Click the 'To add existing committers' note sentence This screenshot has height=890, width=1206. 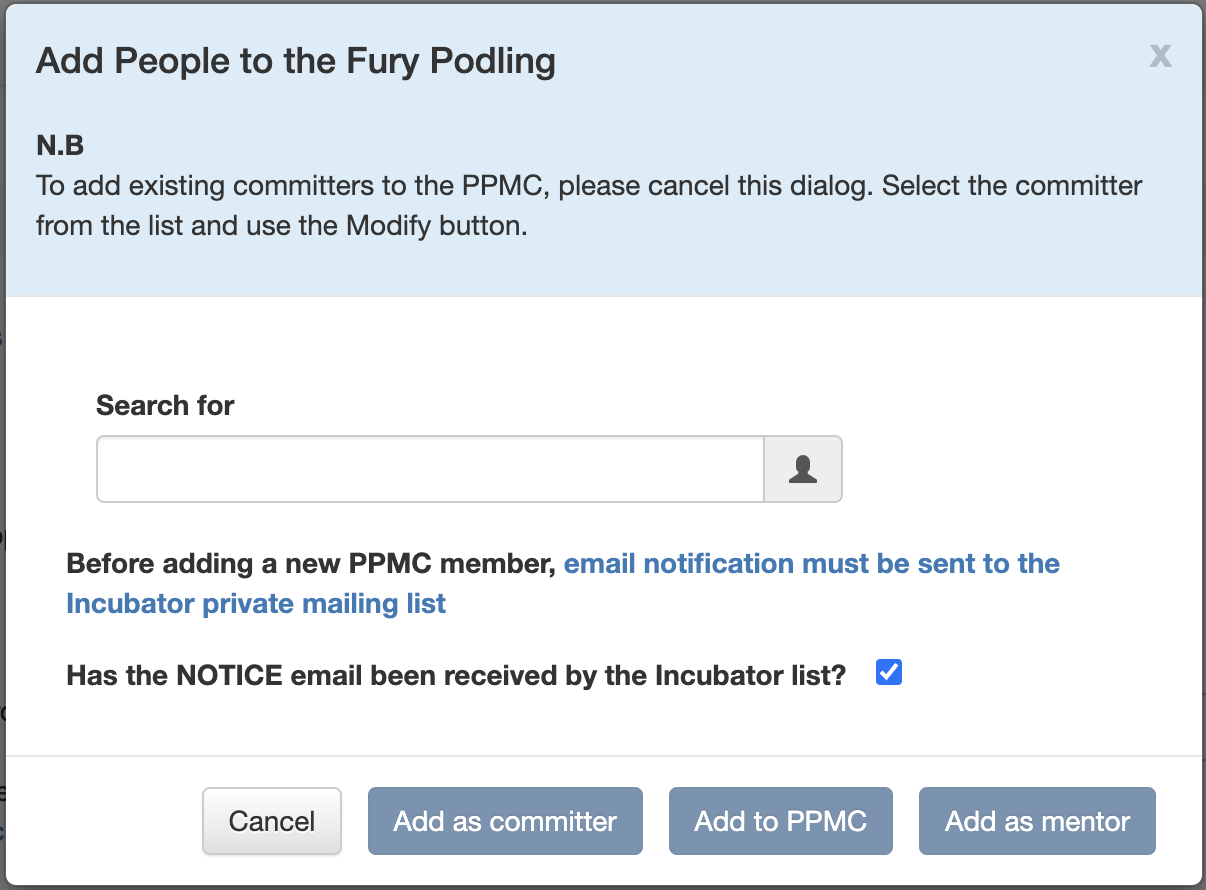pos(455,186)
